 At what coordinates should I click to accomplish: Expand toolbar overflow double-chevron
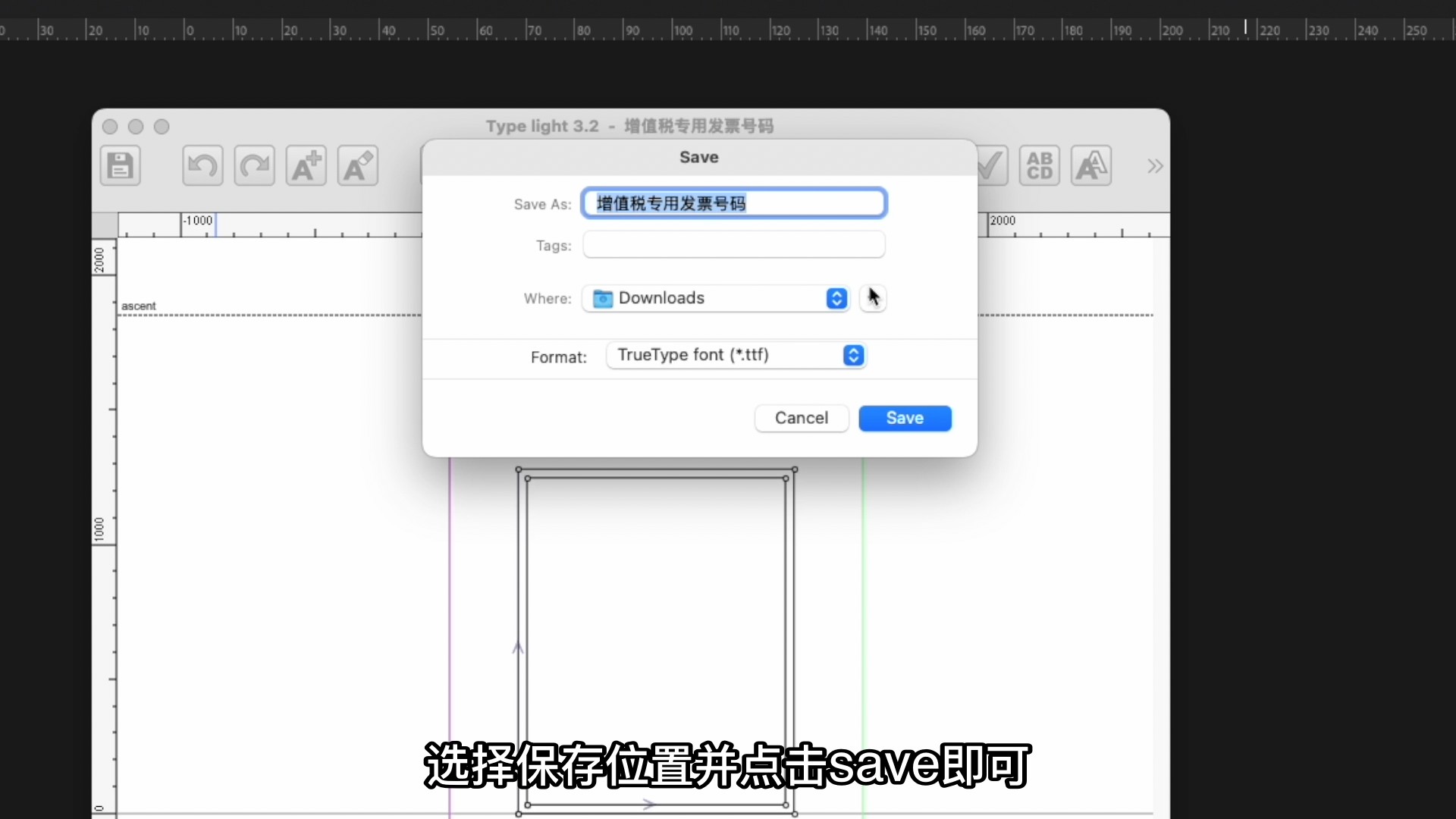point(1154,166)
